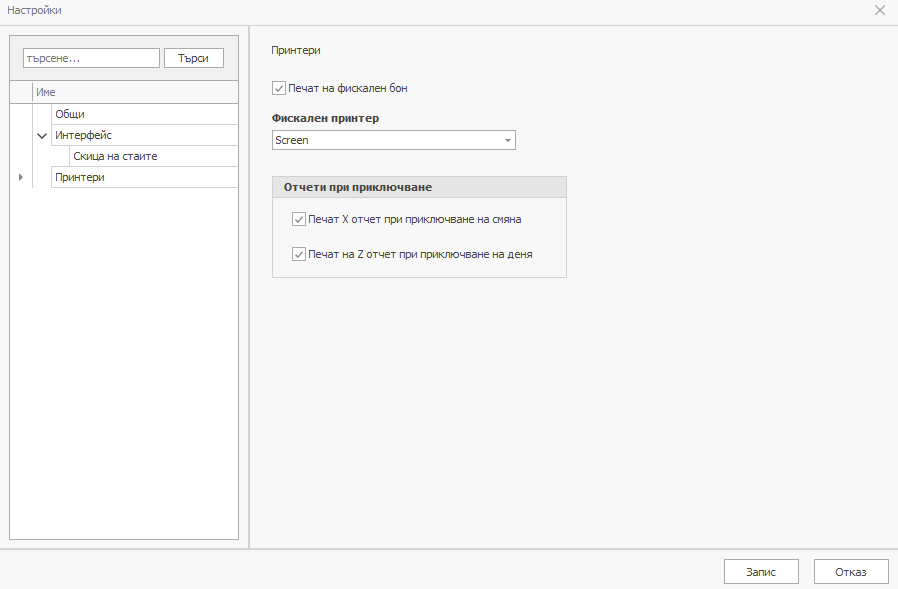Disable Печат на Z отчет при приключване на деня
The image size is (898, 589).
point(298,254)
